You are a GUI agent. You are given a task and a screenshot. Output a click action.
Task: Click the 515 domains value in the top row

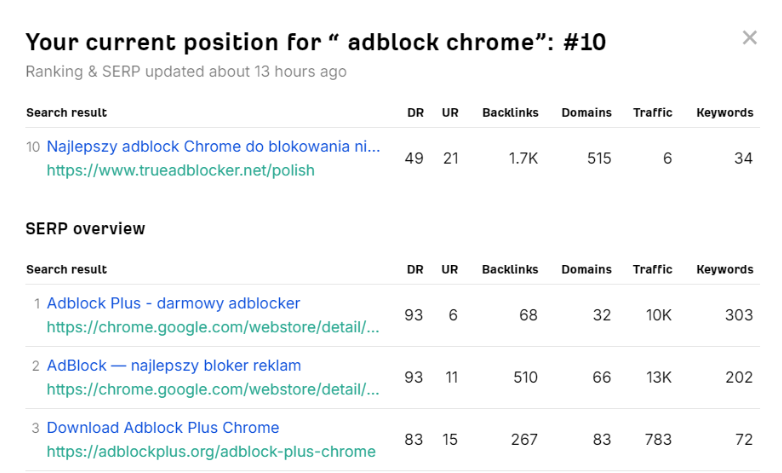coord(599,159)
